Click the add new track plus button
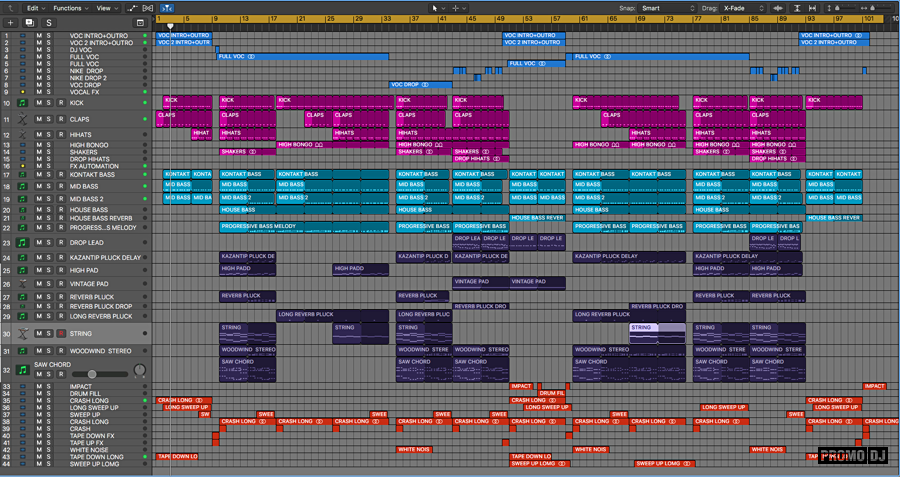 [x=10, y=21]
